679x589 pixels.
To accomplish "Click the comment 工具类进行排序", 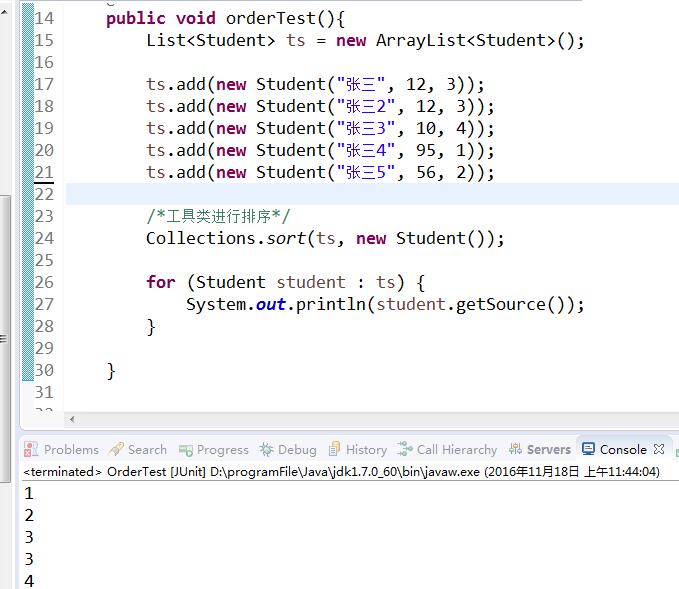I will pos(219,216).
